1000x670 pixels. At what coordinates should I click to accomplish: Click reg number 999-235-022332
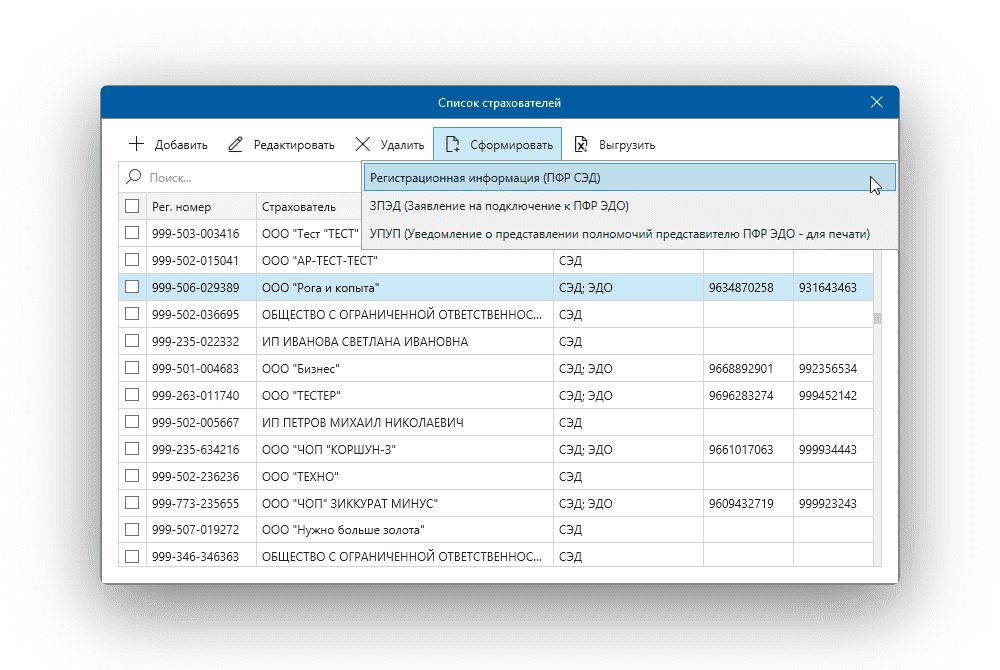click(195, 341)
